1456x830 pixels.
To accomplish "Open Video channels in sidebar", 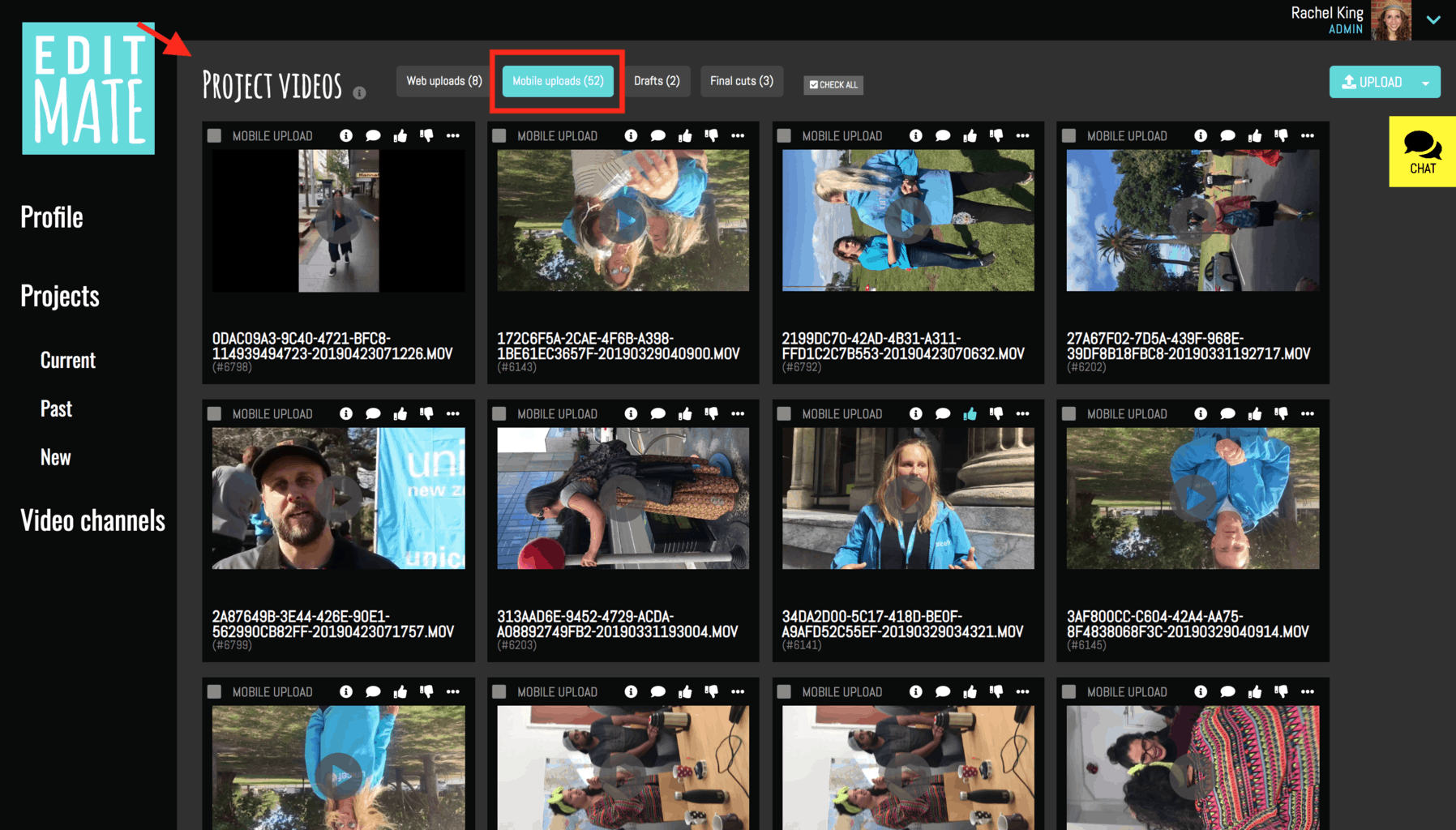I will pos(92,520).
